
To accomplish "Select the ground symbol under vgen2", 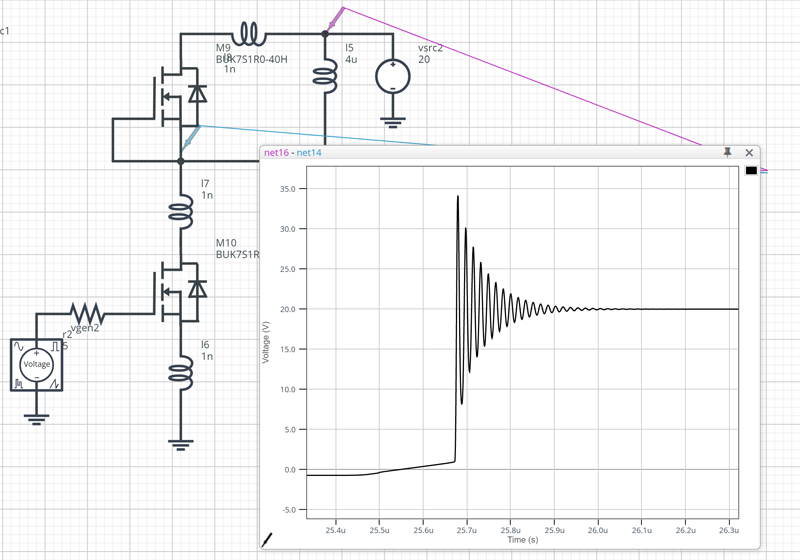I will 36,419.
